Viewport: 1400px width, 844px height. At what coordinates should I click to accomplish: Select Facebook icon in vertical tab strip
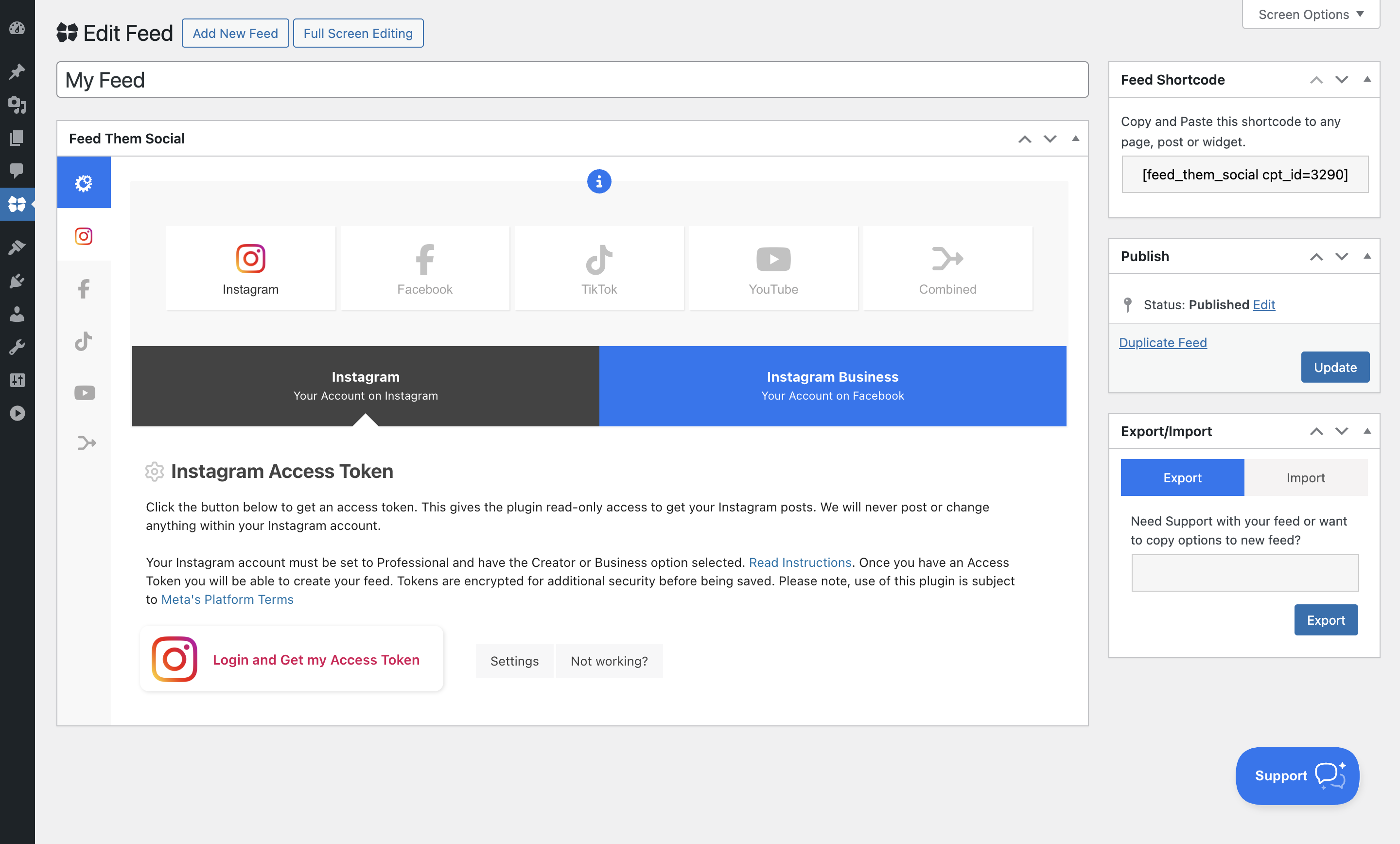click(84, 289)
